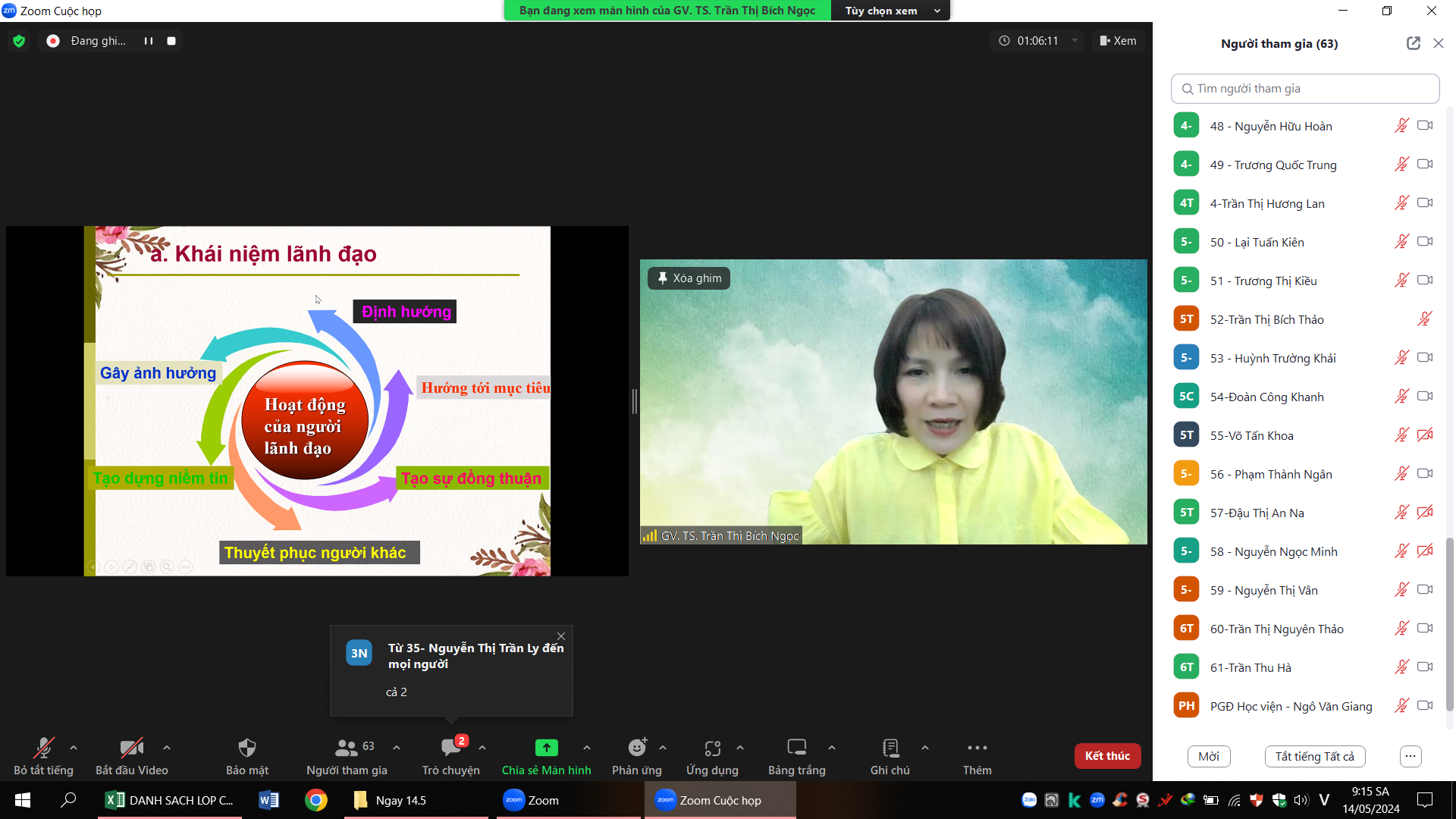The image size is (1456, 819).
Task: Open the Reactions smiley icon
Action: (637, 748)
